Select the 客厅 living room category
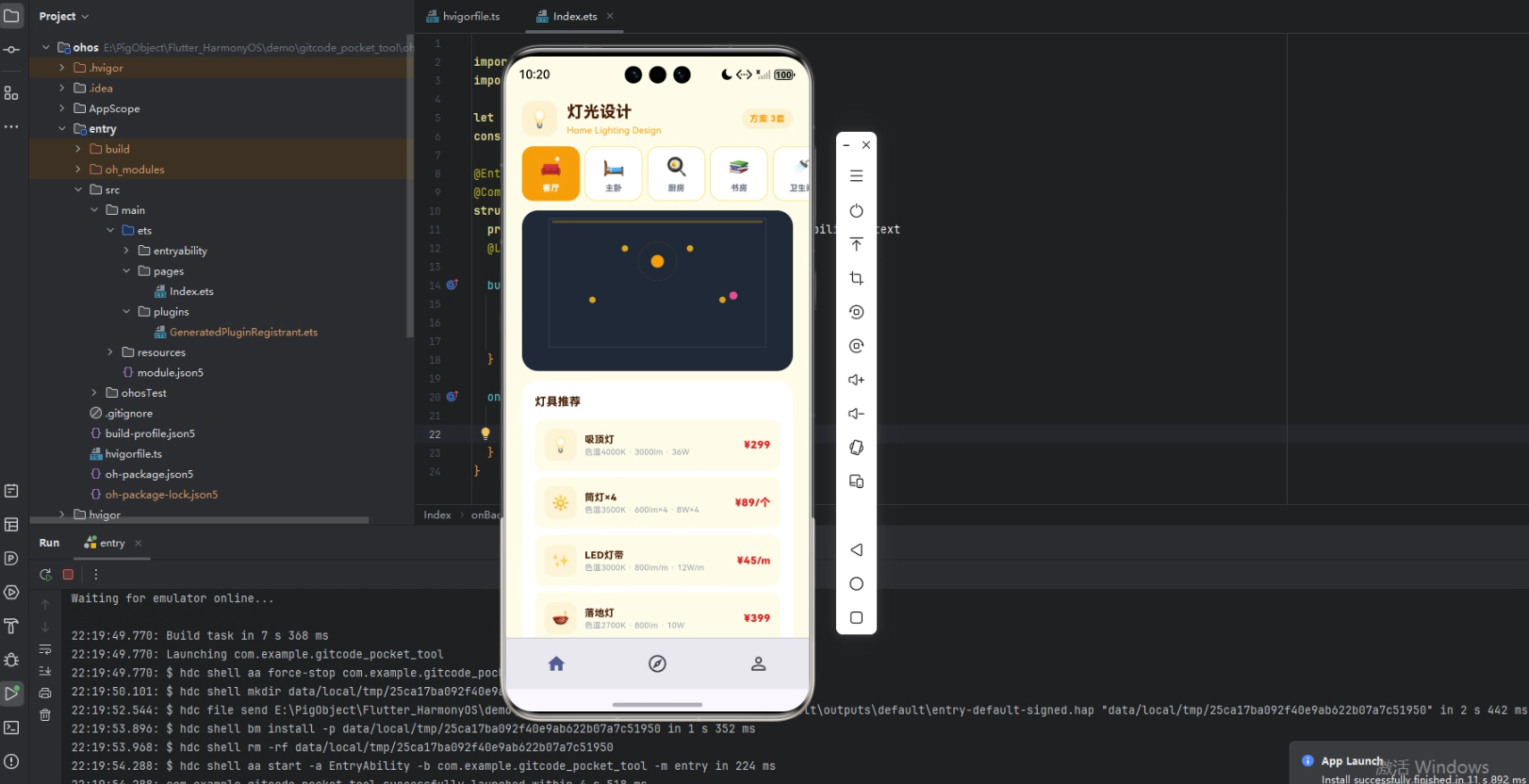This screenshot has width=1529, height=784. (551, 173)
